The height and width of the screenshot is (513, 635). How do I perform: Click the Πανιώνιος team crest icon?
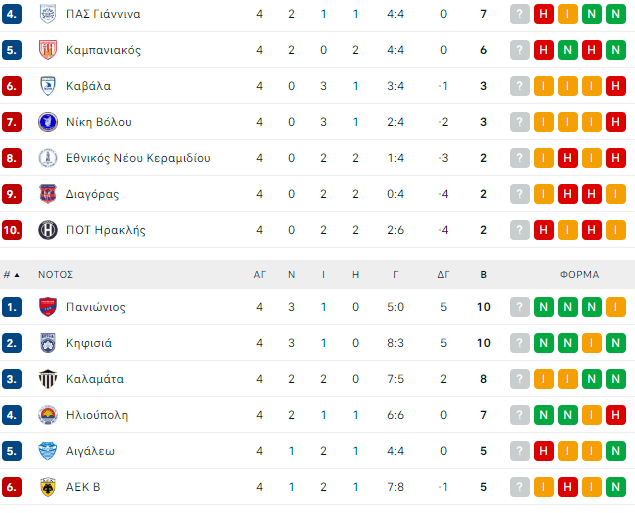(47, 307)
